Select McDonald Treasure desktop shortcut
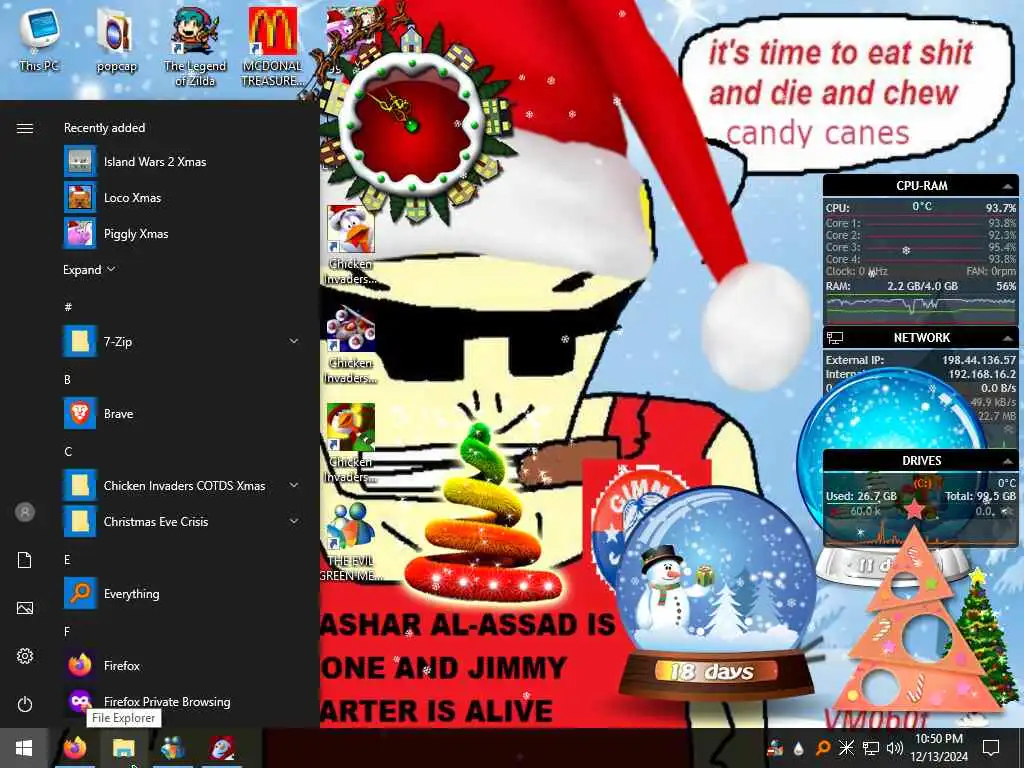The width and height of the screenshot is (1024, 768). 272,47
